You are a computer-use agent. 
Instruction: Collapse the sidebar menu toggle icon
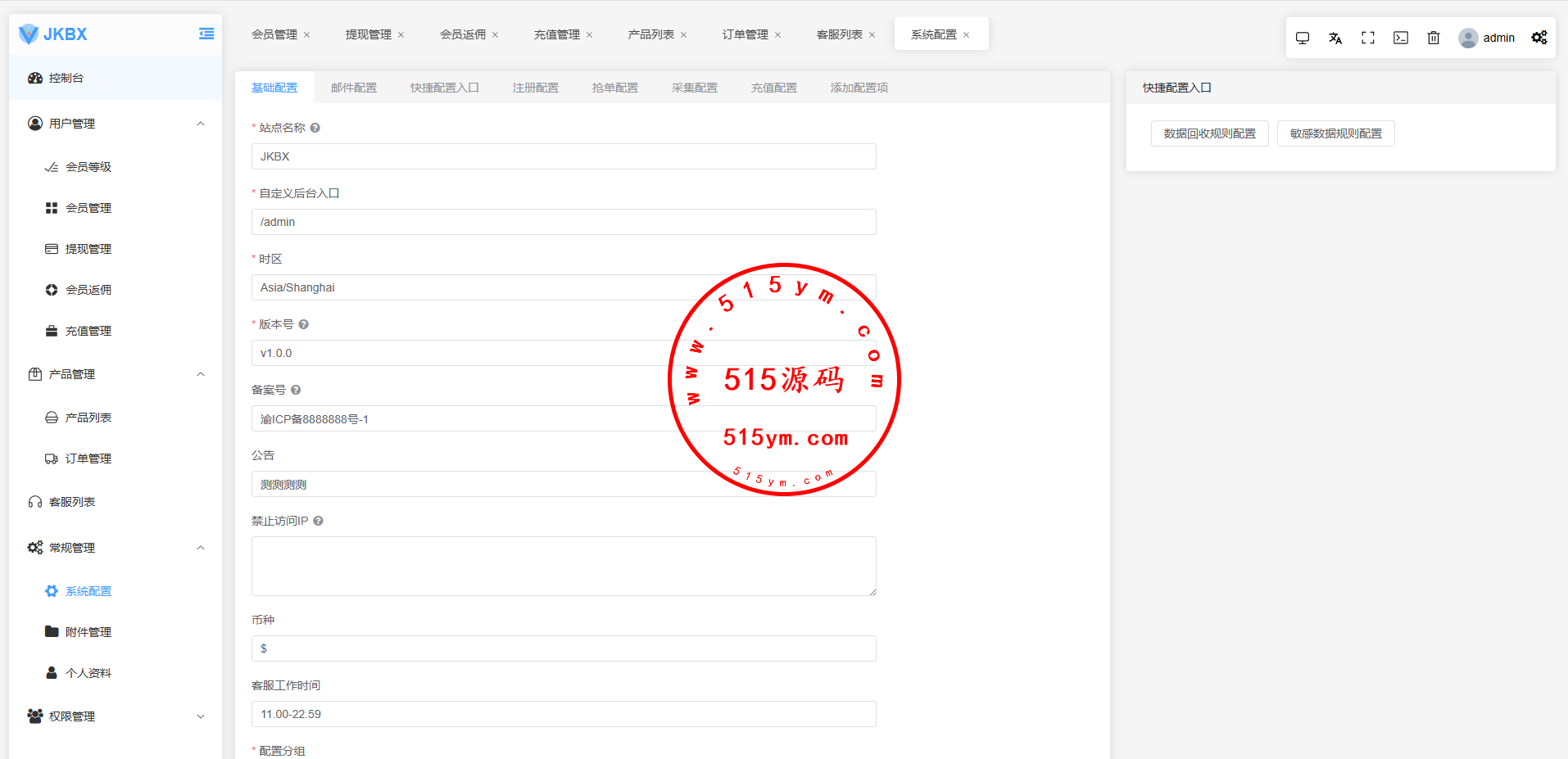click(206, 34)
